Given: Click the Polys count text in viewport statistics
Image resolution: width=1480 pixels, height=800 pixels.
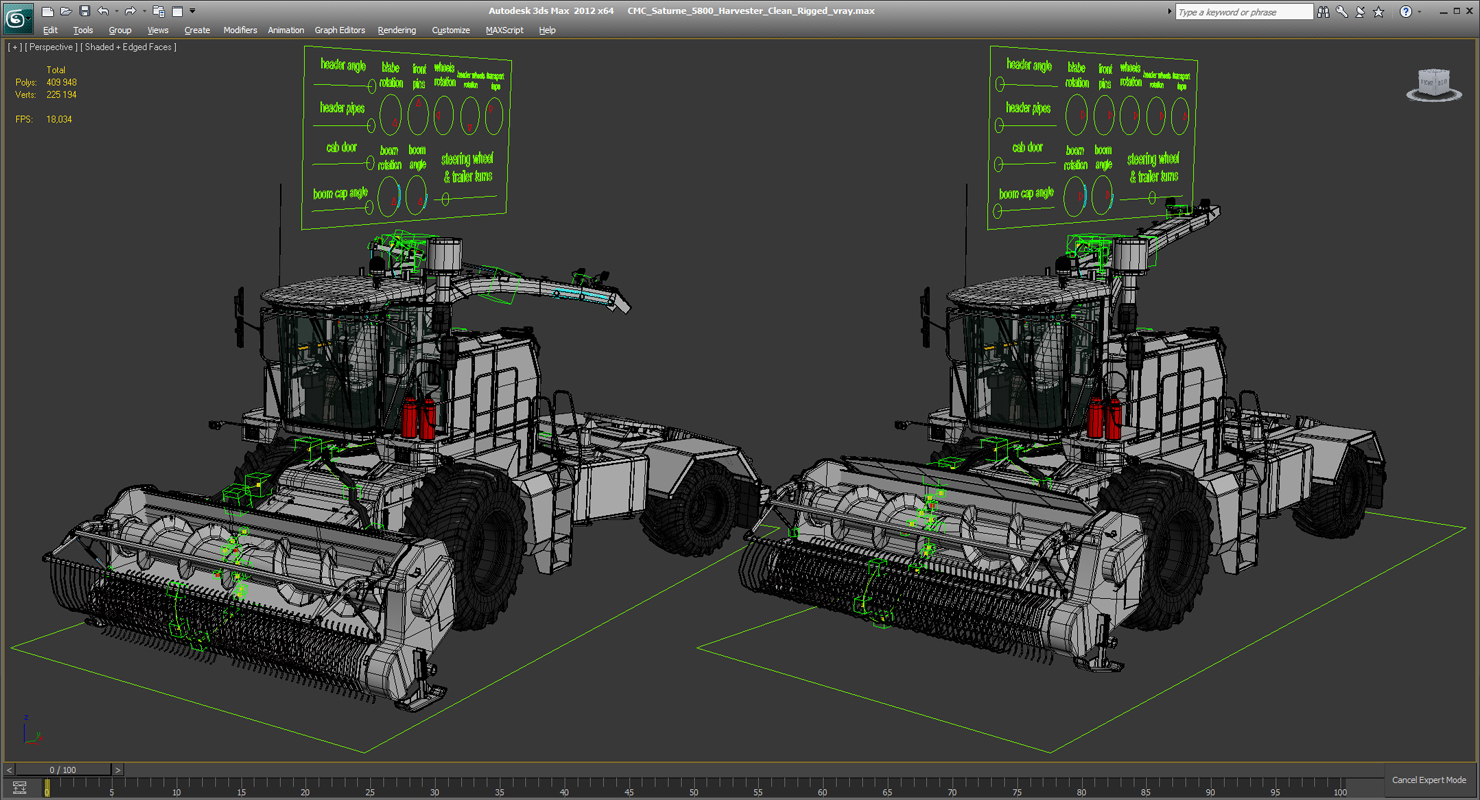Looking at the screenshot, I should (47, 83).
